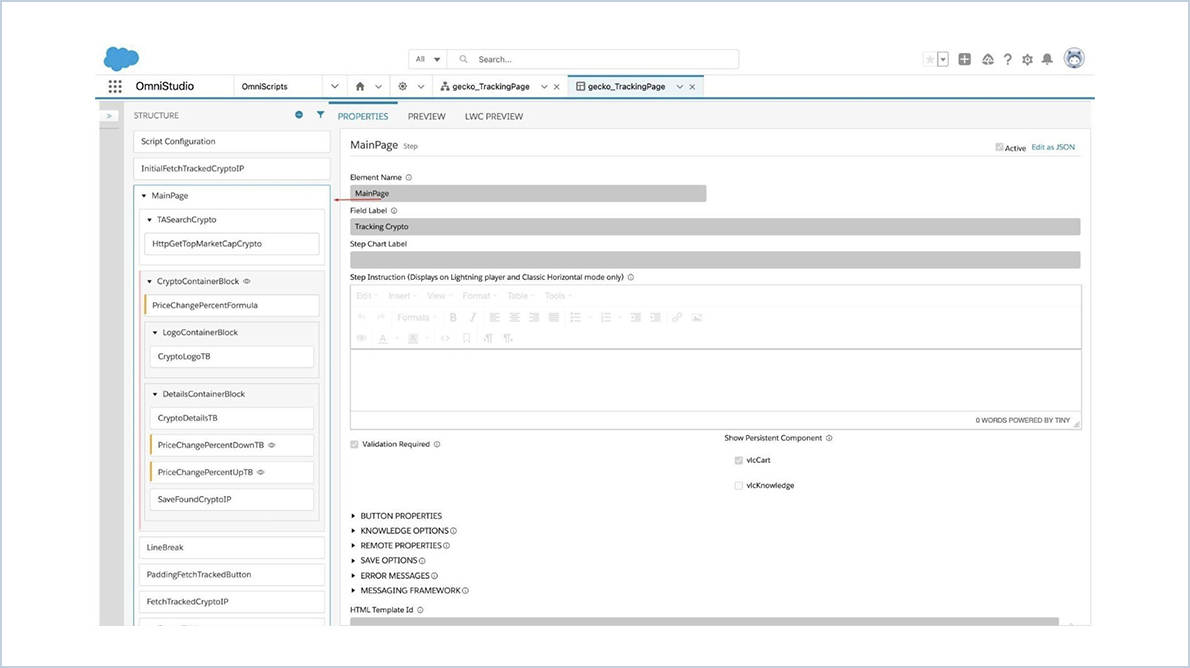
Task: Open the Formats dropdown in the text editor
Action: (x=415, y=317)
